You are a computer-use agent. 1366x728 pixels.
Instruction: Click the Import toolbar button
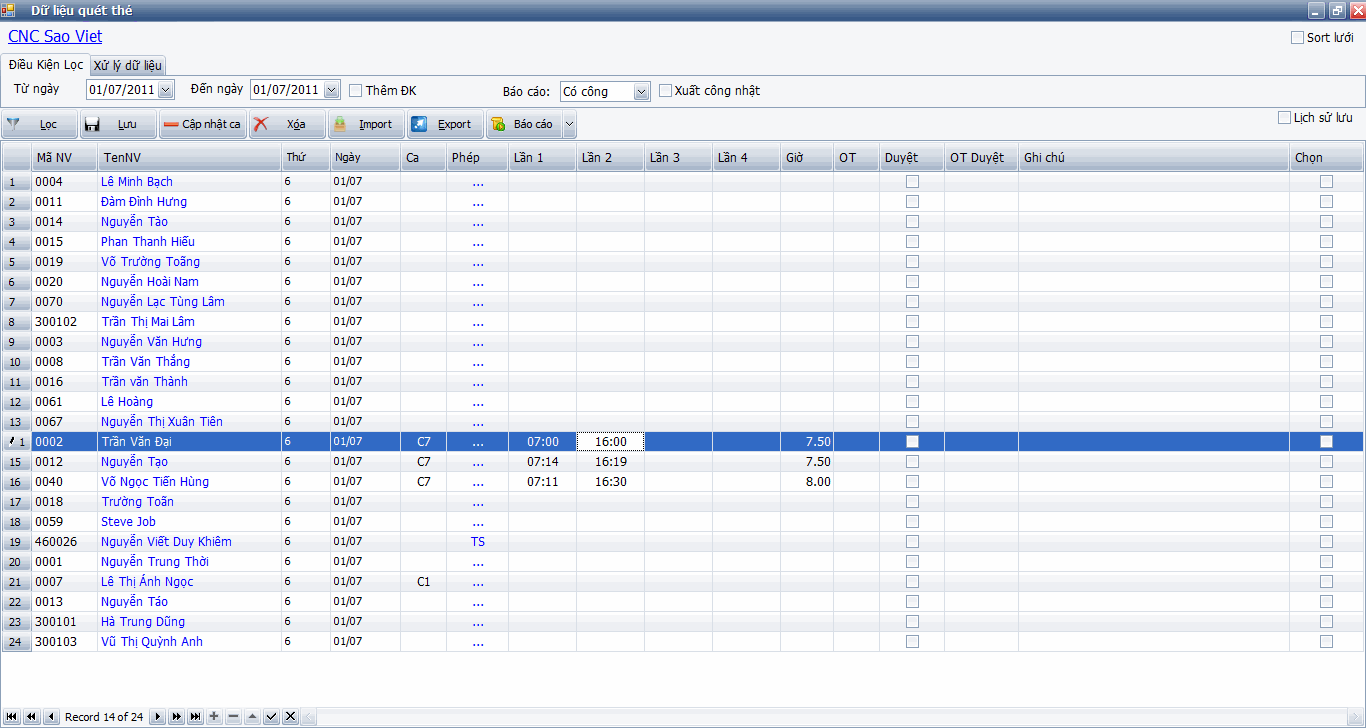[366, 125]
